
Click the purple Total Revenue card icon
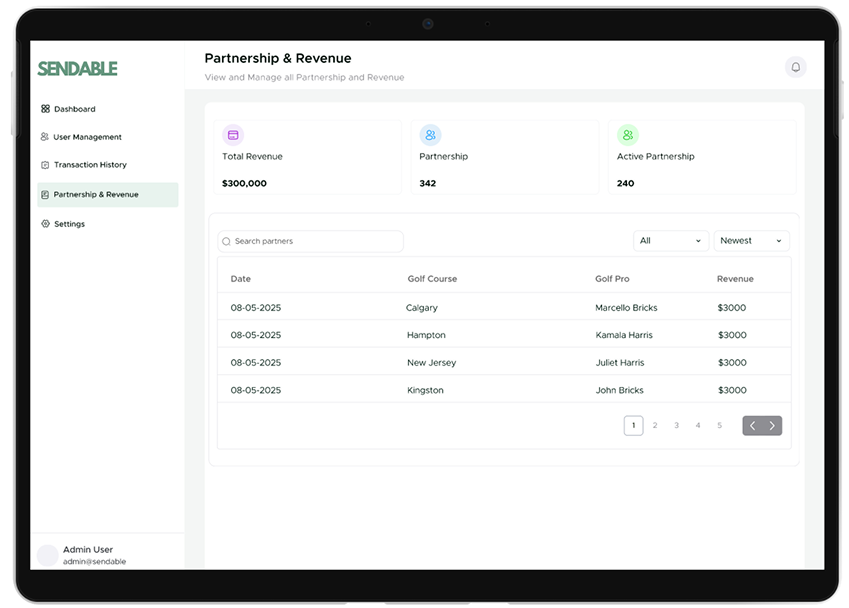coord(234,134)
